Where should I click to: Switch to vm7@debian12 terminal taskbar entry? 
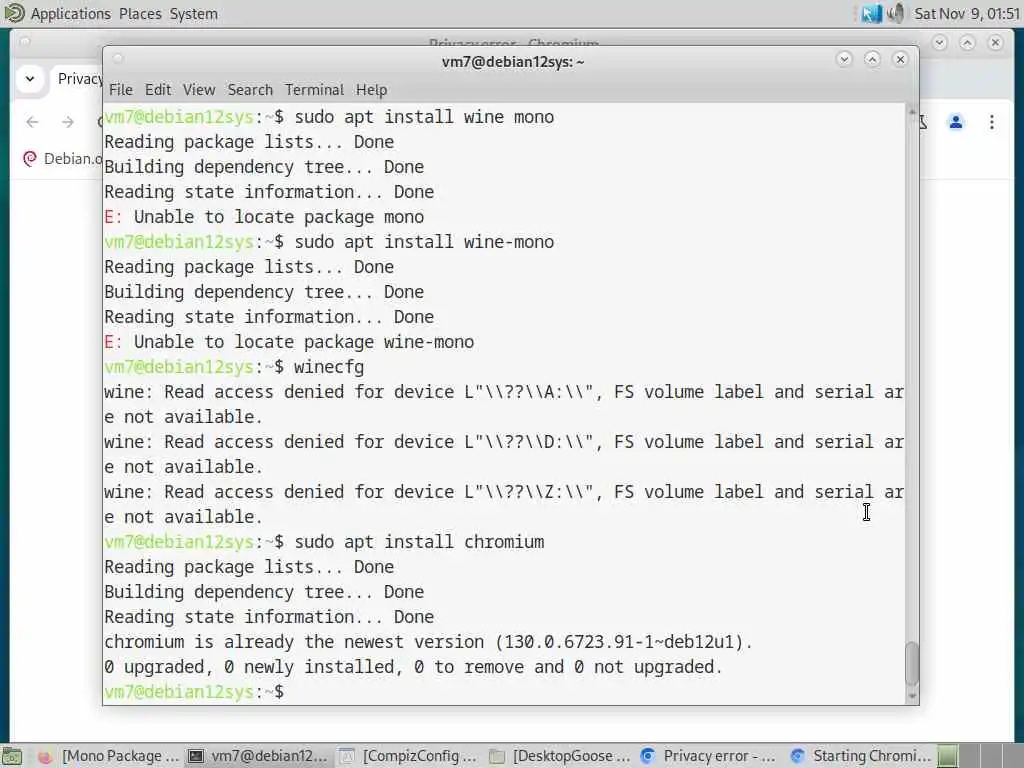(257, 756)
